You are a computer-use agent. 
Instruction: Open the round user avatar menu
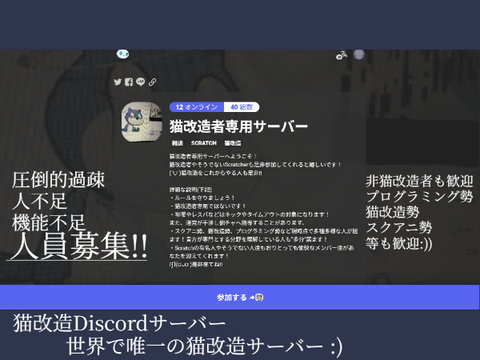(x=359, y=54)
